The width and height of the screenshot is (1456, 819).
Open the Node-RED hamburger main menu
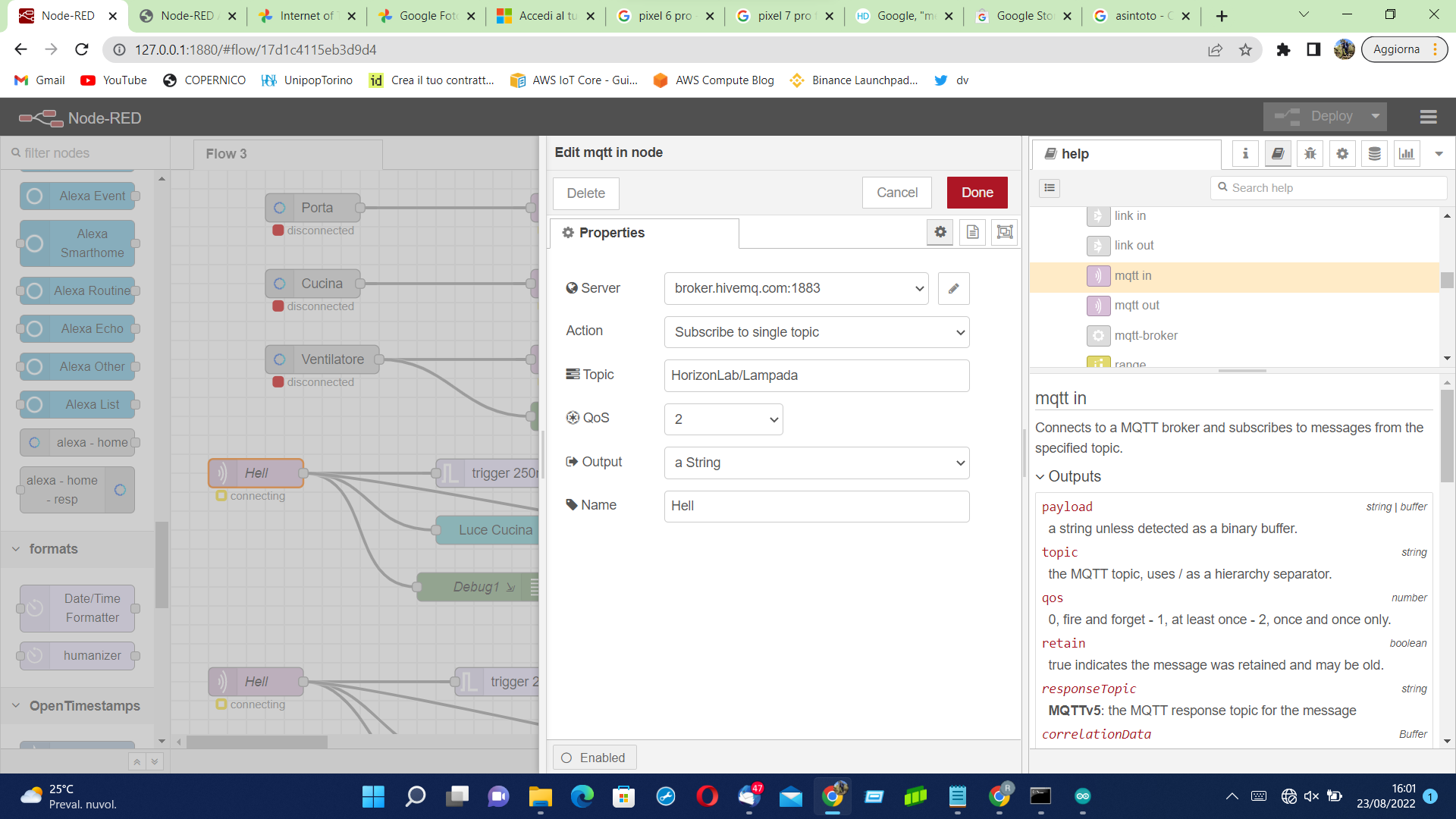click(1428, 117)
